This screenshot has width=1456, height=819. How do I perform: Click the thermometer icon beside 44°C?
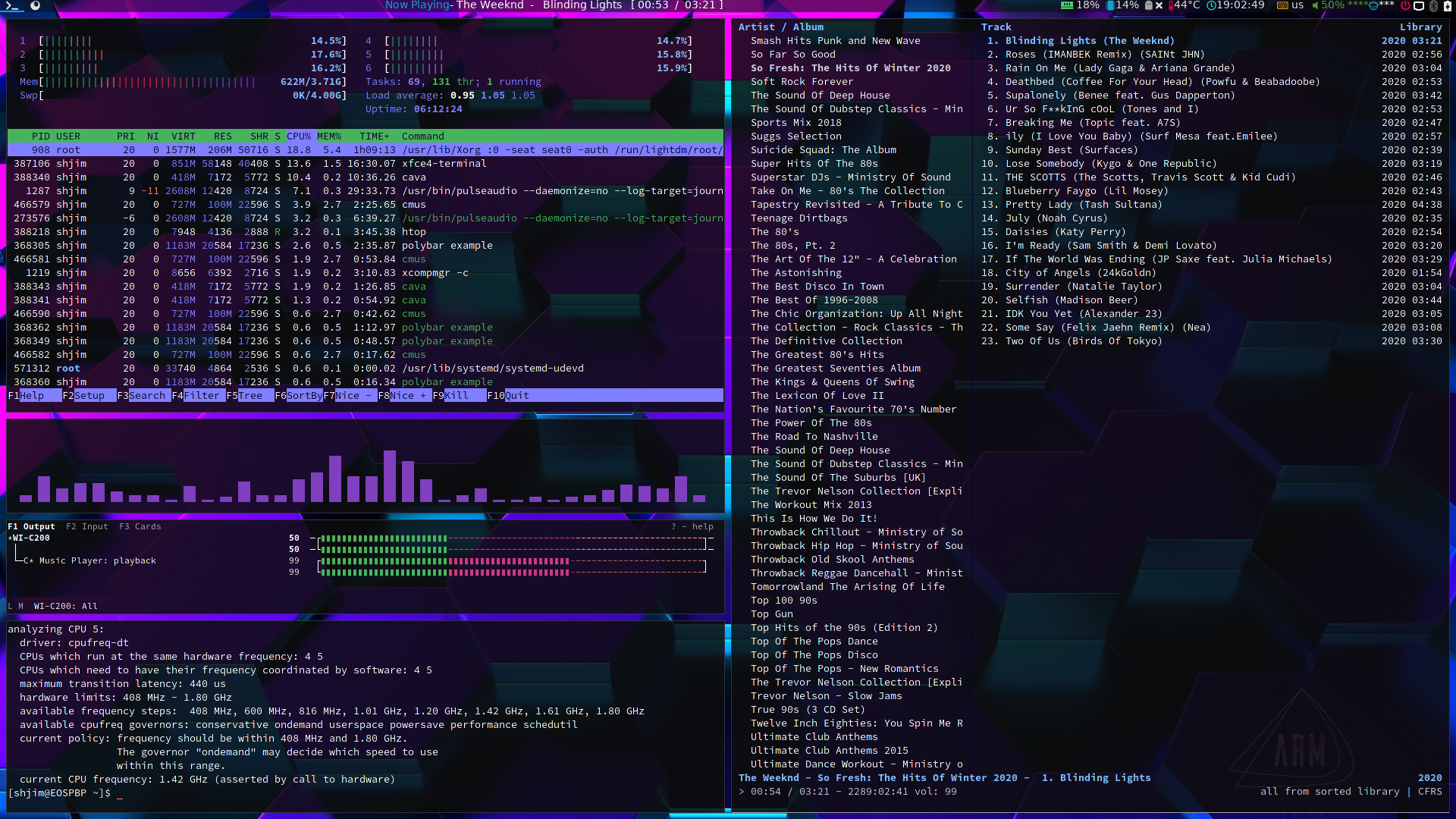(1171, 5)
